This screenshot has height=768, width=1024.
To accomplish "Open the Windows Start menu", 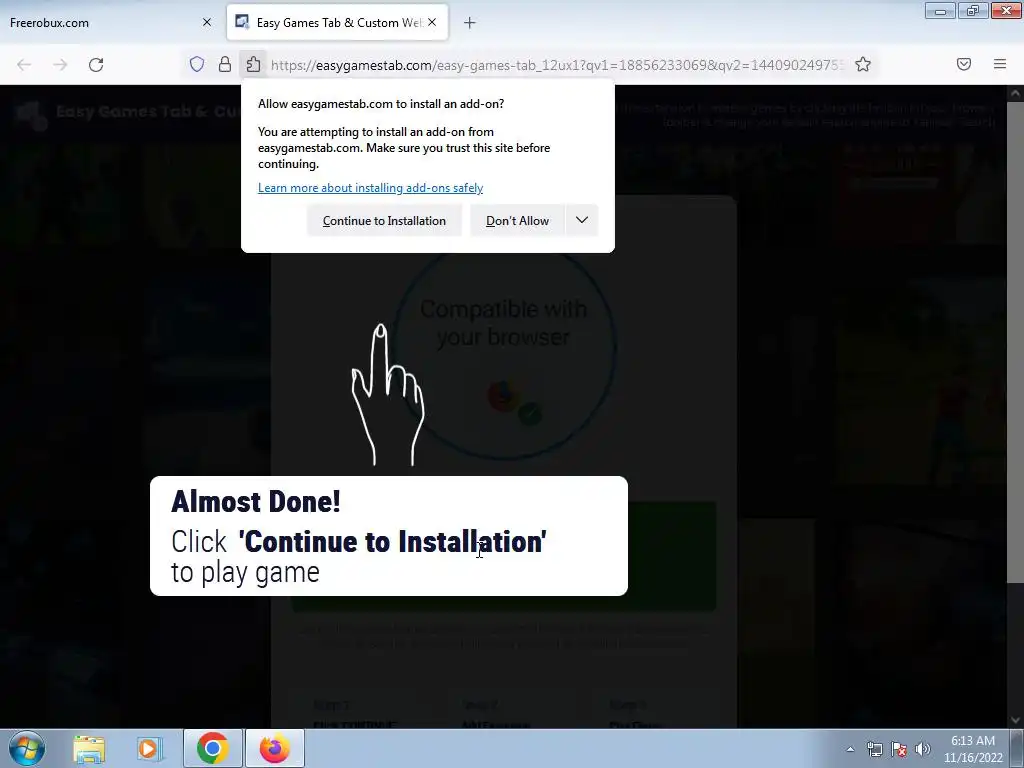I will pyautogui.click(x=27, y=748).
